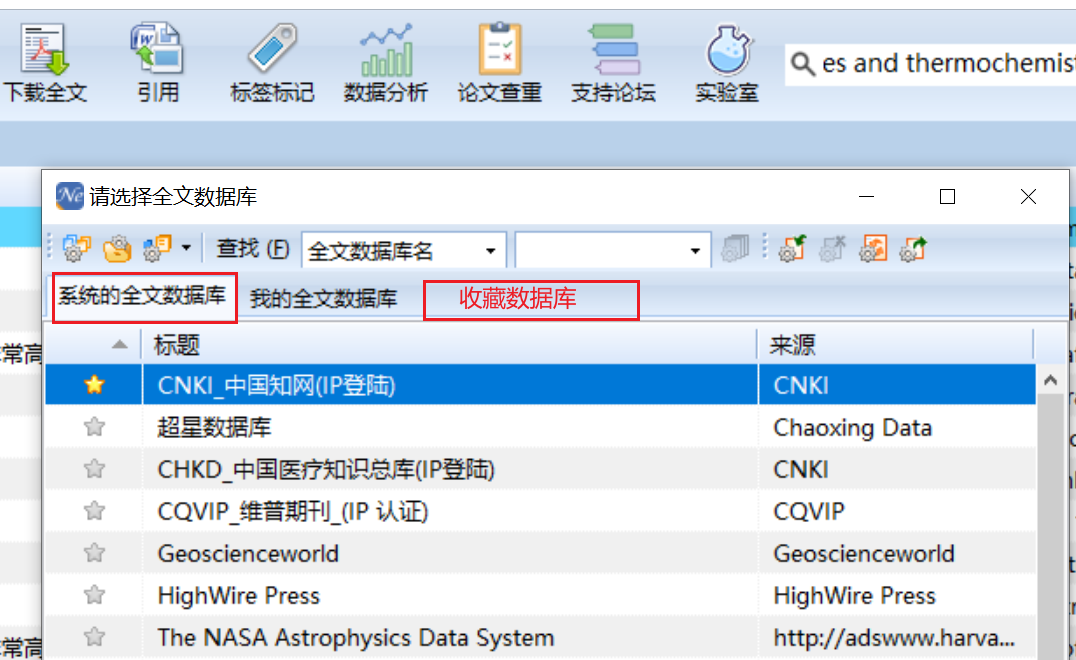
Task: Click the gear export icon with green arrow
Action: tap(913, 248)
